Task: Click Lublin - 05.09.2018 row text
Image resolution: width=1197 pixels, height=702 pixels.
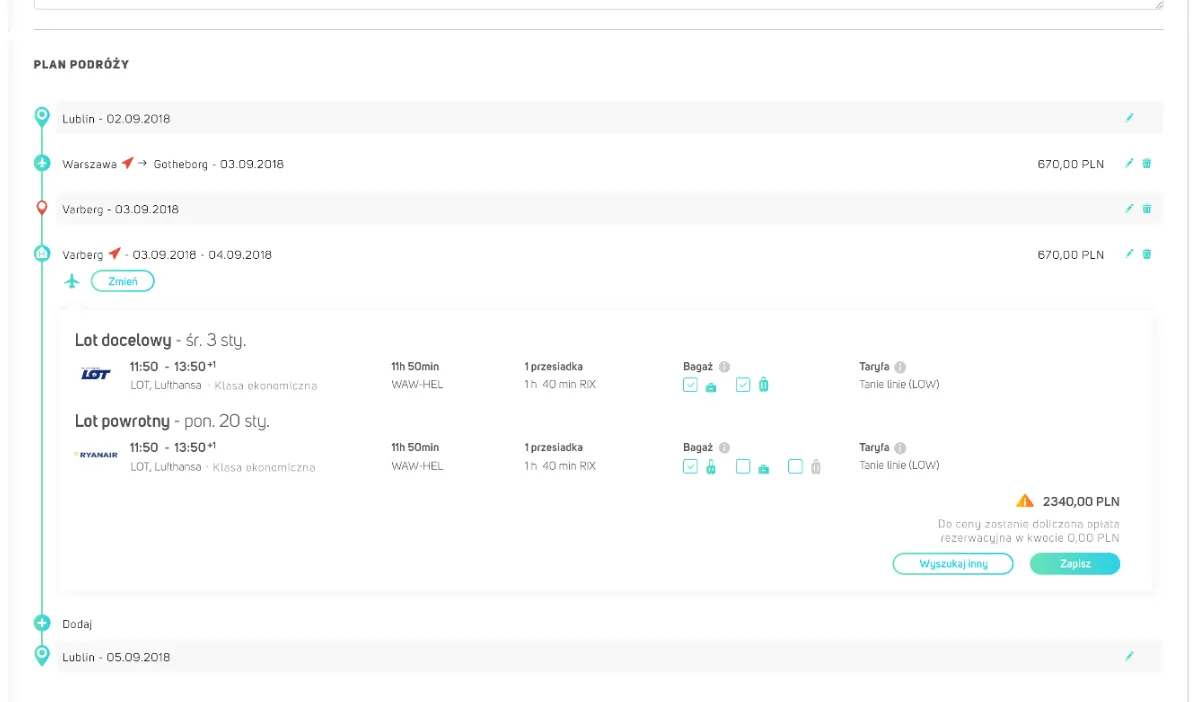Action: point(116,657)
